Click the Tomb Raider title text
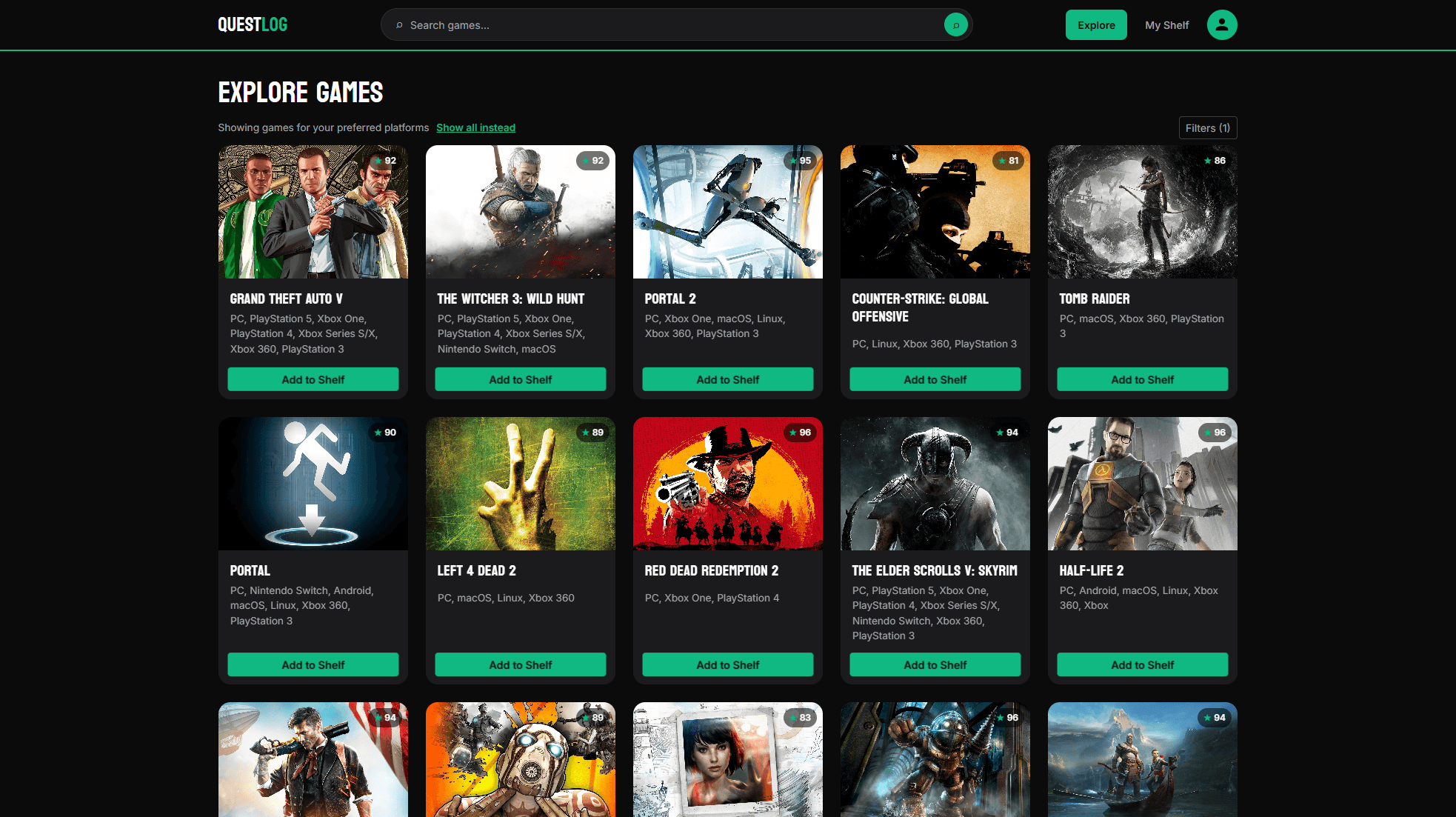The image size is (1456, 817). point(1094,299)
